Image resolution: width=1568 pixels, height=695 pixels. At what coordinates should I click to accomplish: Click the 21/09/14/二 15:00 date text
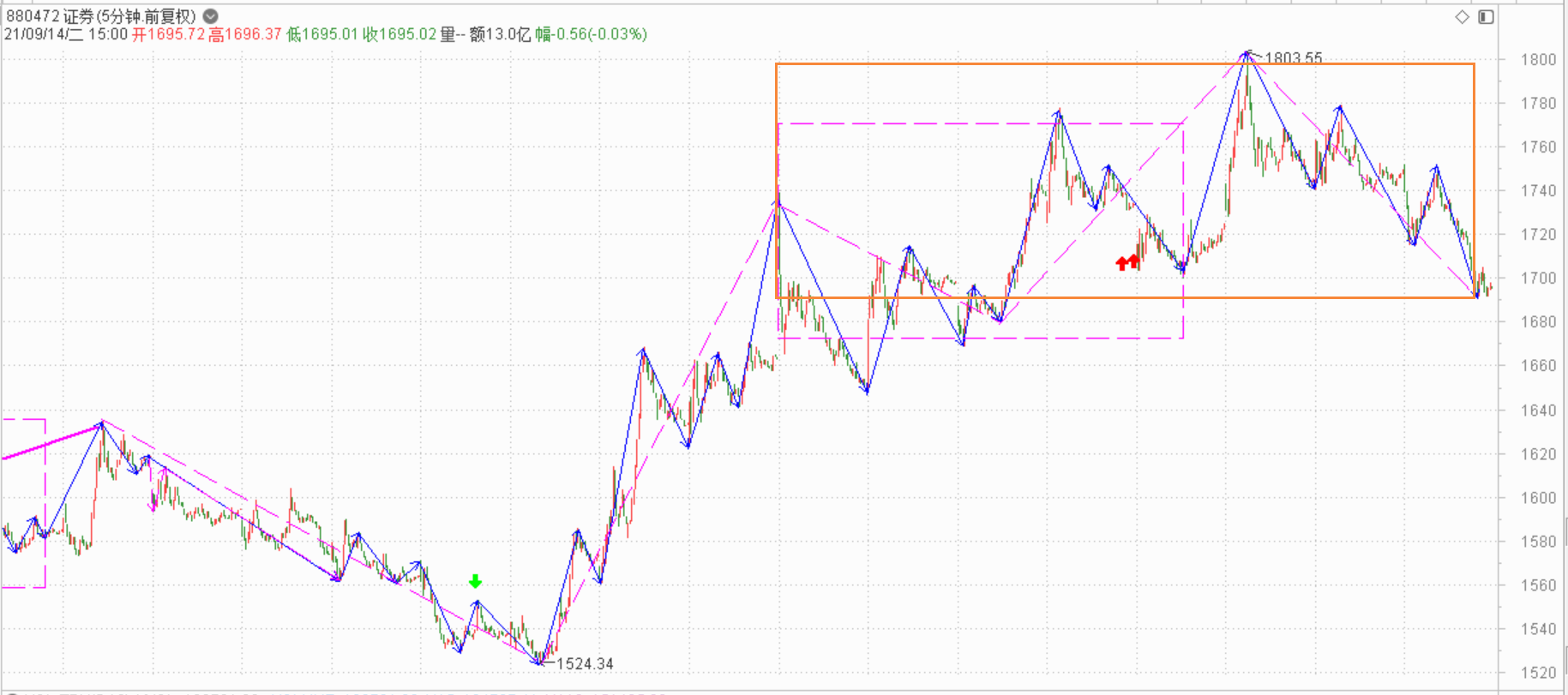tap(66, 34)
